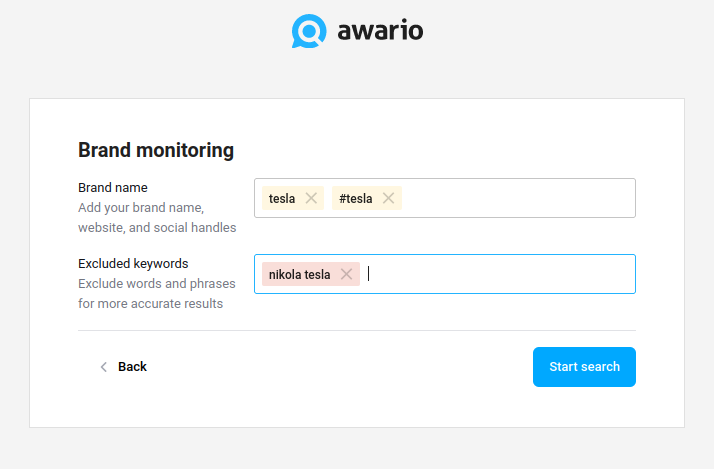Click the Awario logo icon
The height and width of the screenshot is (469, 714).
point(309,31)
